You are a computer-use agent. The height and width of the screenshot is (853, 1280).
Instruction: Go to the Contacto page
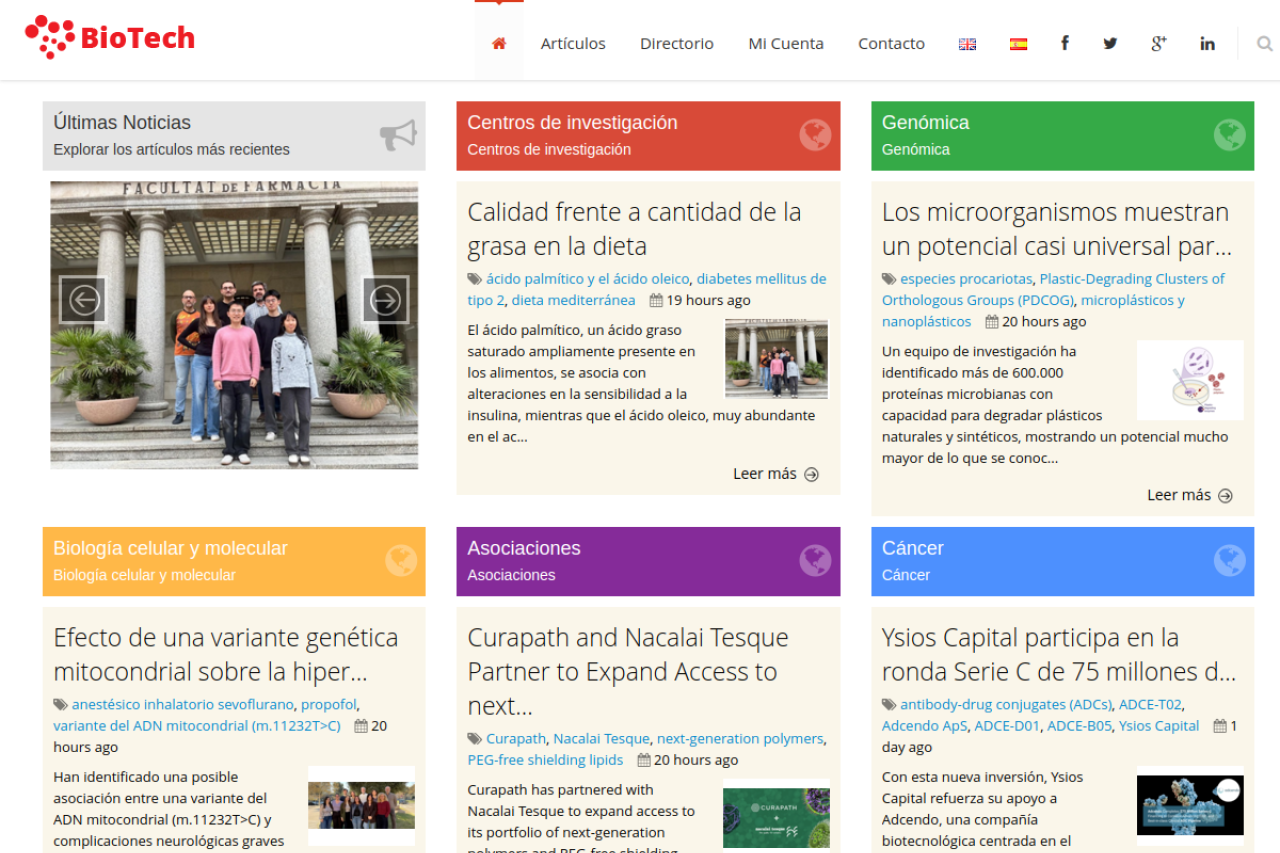coord(891,43)
